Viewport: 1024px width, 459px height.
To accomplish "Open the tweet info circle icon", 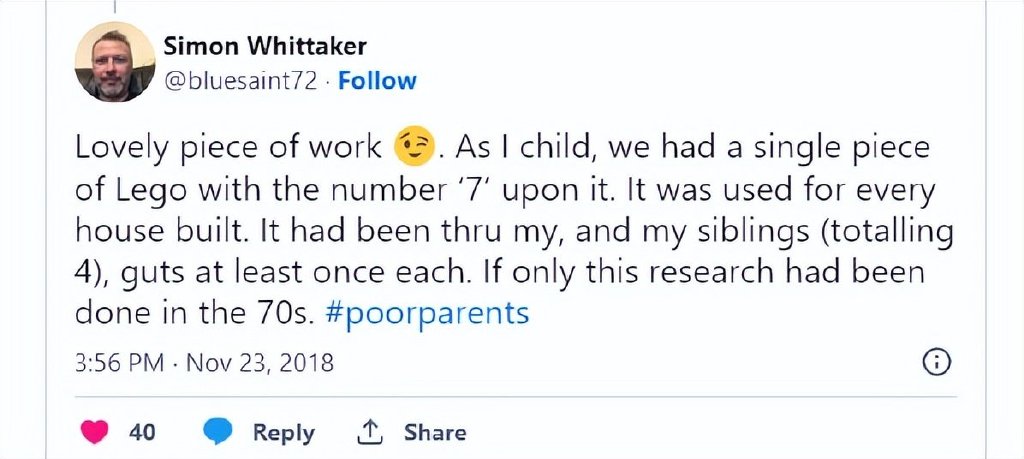I will 935,362.
